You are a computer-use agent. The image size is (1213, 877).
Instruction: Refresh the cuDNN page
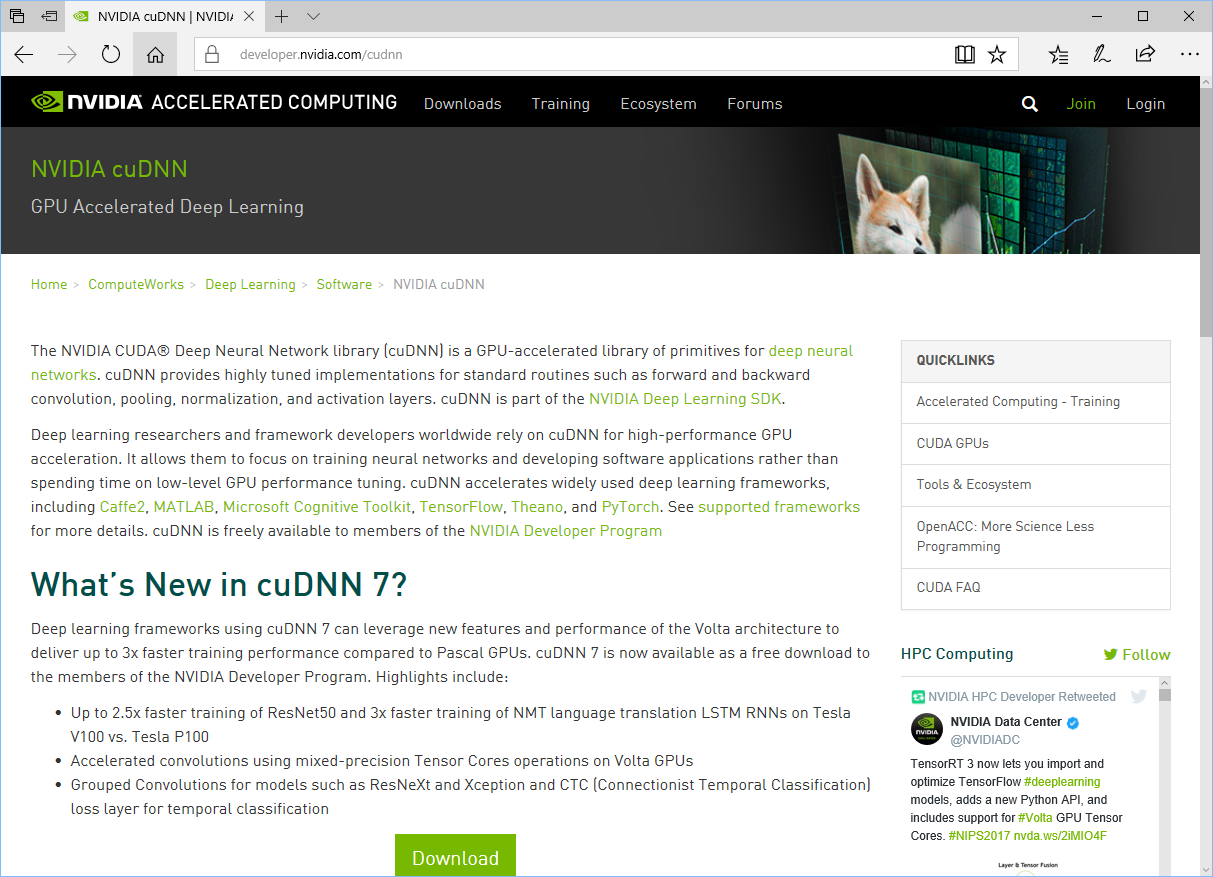click(x=111, y=55)
